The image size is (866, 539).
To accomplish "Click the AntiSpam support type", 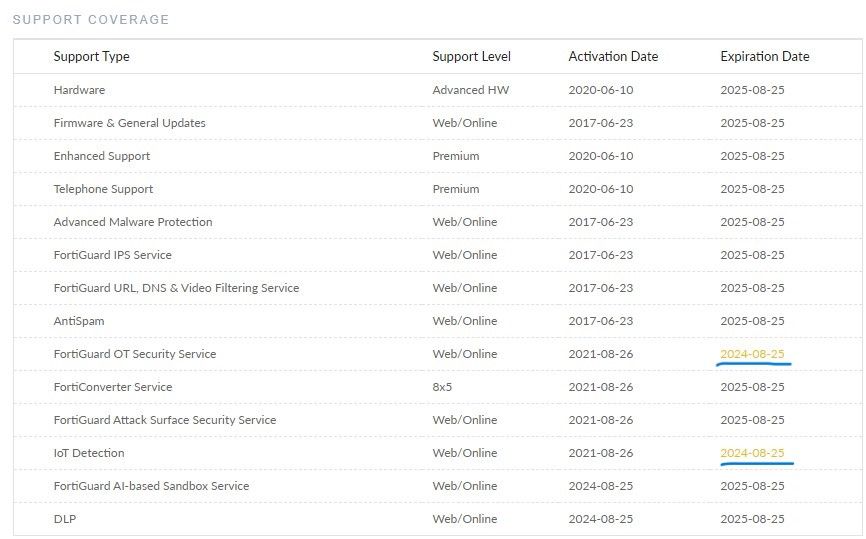I will coord(79,321).
